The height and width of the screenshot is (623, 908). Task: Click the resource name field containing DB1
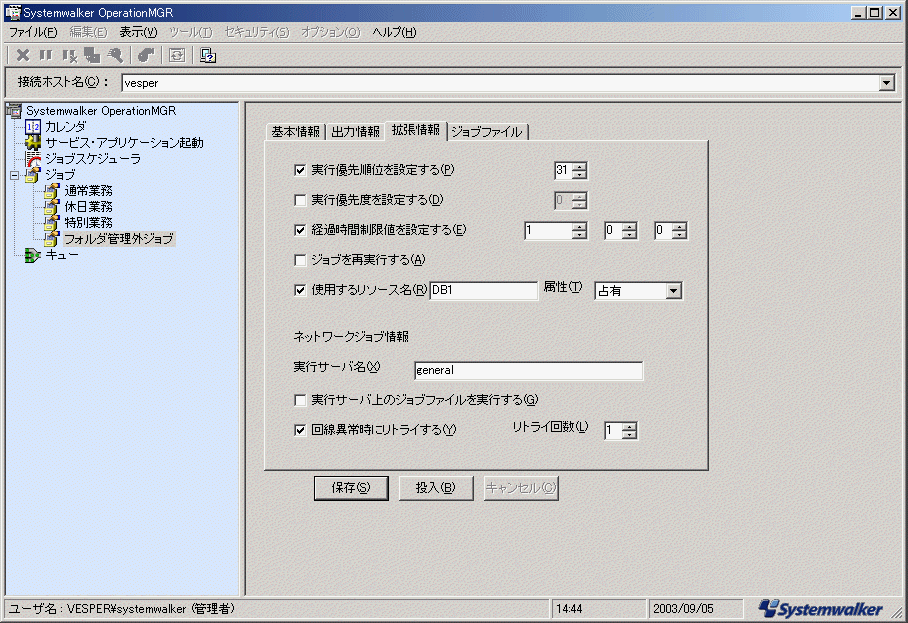[484, 290]
